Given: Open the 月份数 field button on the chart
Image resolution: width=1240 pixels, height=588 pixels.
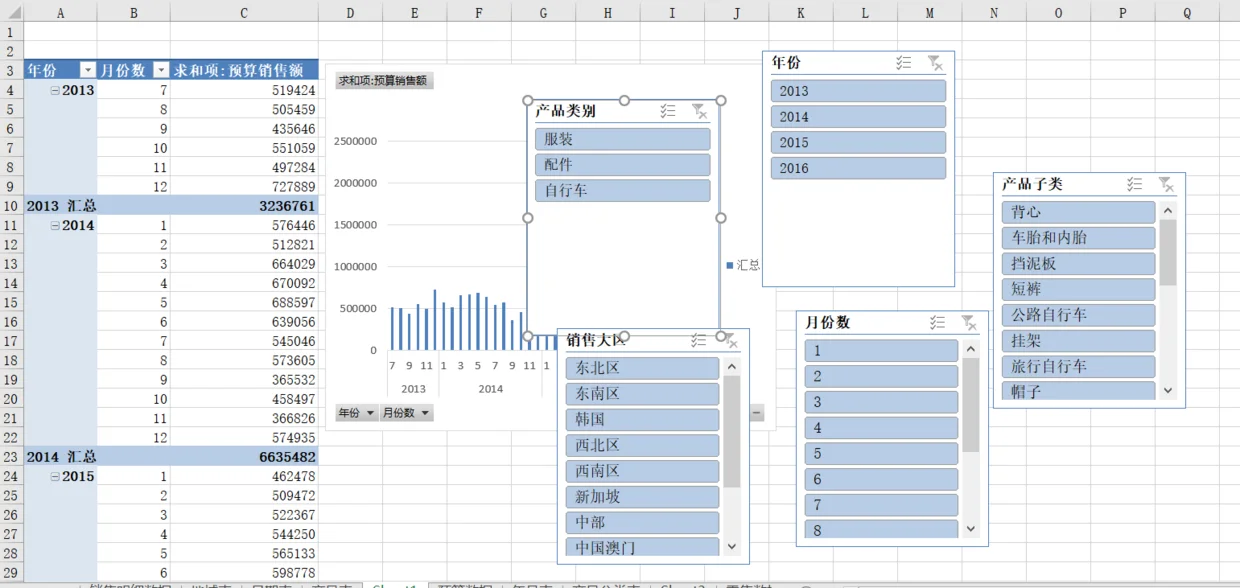Looking at the screenshot, I should tap(406, 413).
